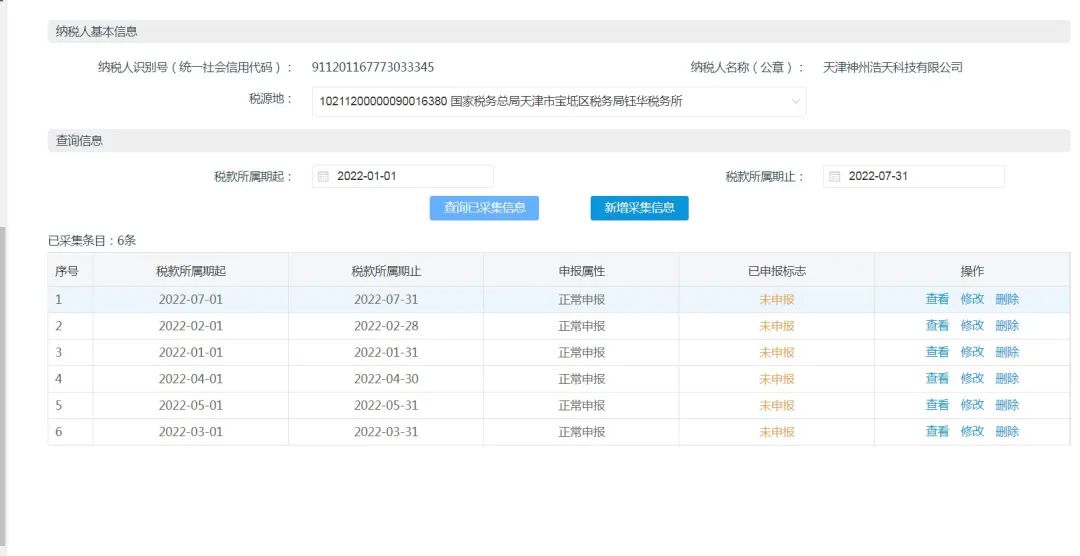1080x556 pixels.
Task: Click start date cell 2022-03-01
Action: (191, 432)
